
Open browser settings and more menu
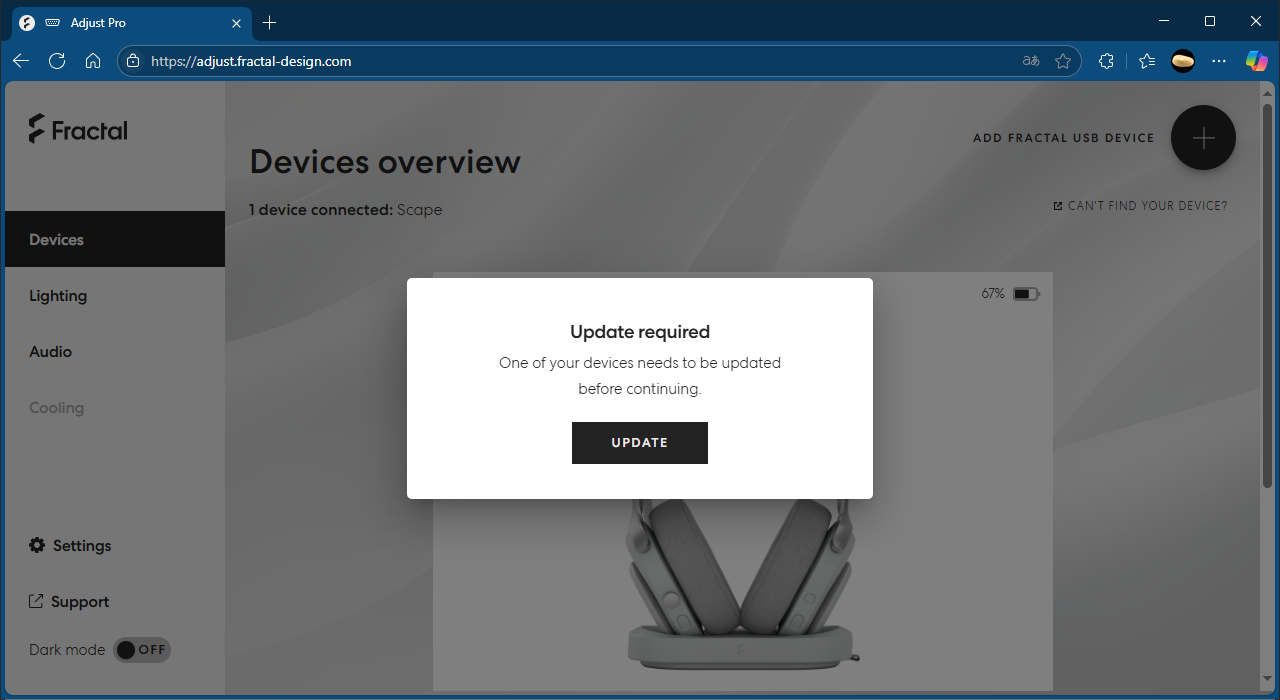pos(1219,61)
